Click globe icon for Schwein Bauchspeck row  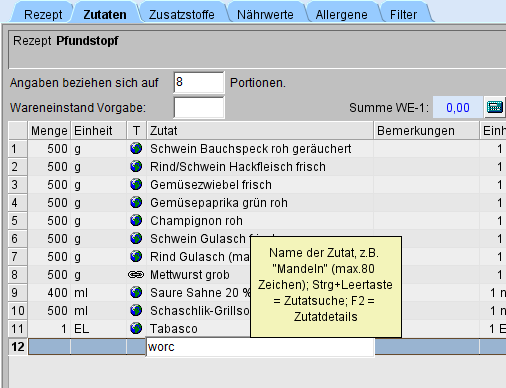click(x=136, y=148)
